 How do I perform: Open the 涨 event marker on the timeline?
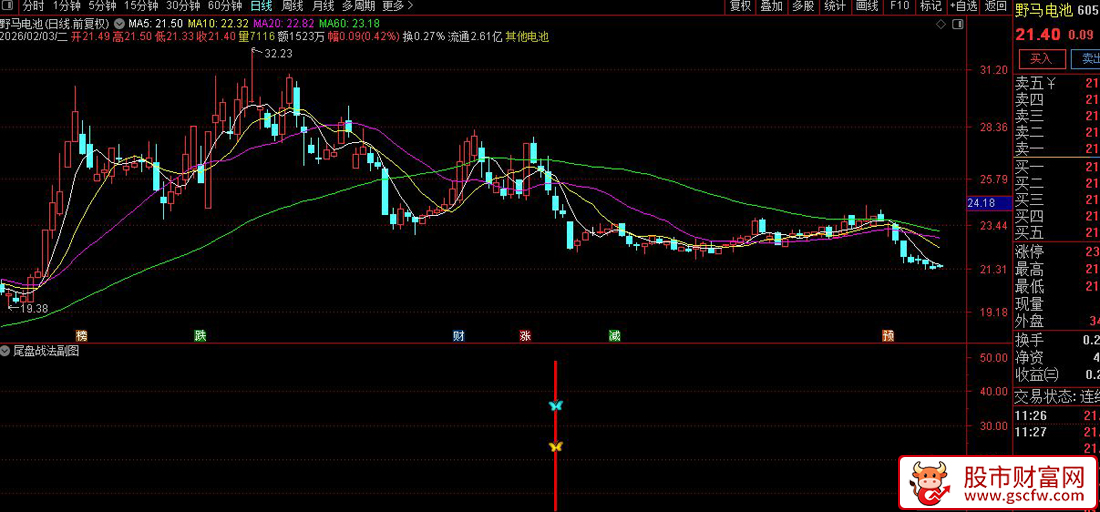[x=524, y=335]
